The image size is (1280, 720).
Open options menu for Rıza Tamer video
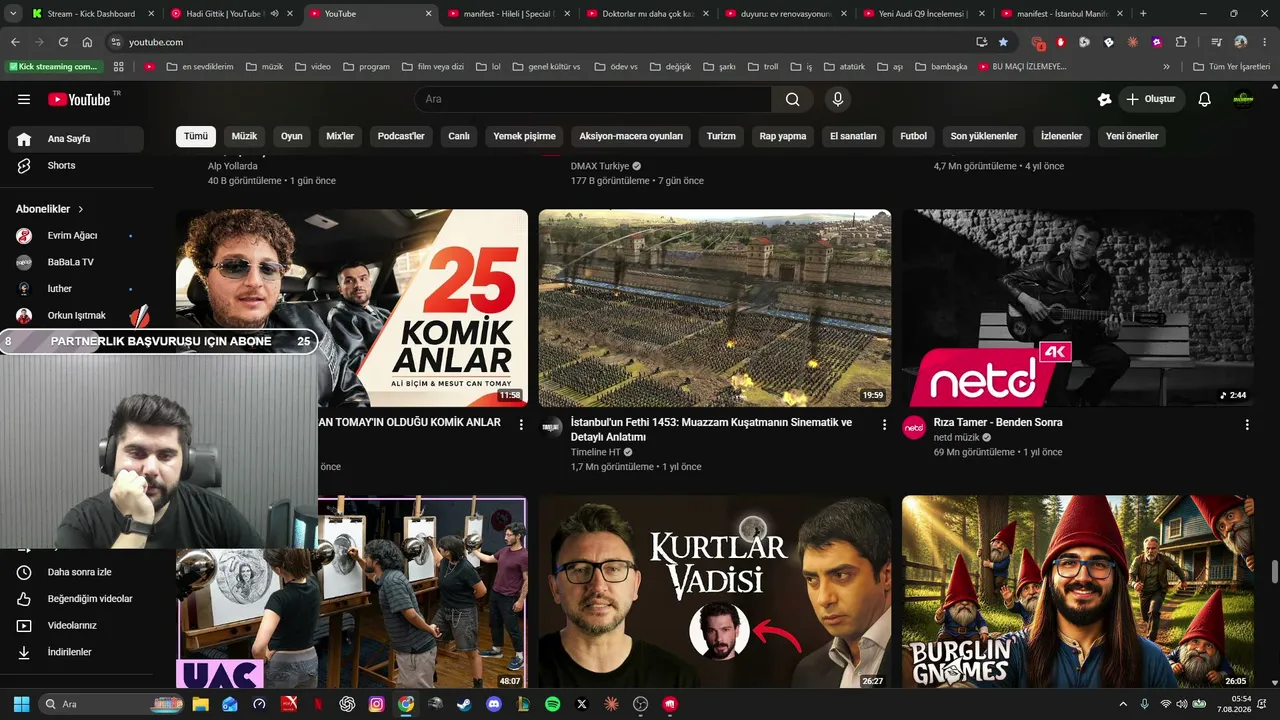[x=1247, y=425]
